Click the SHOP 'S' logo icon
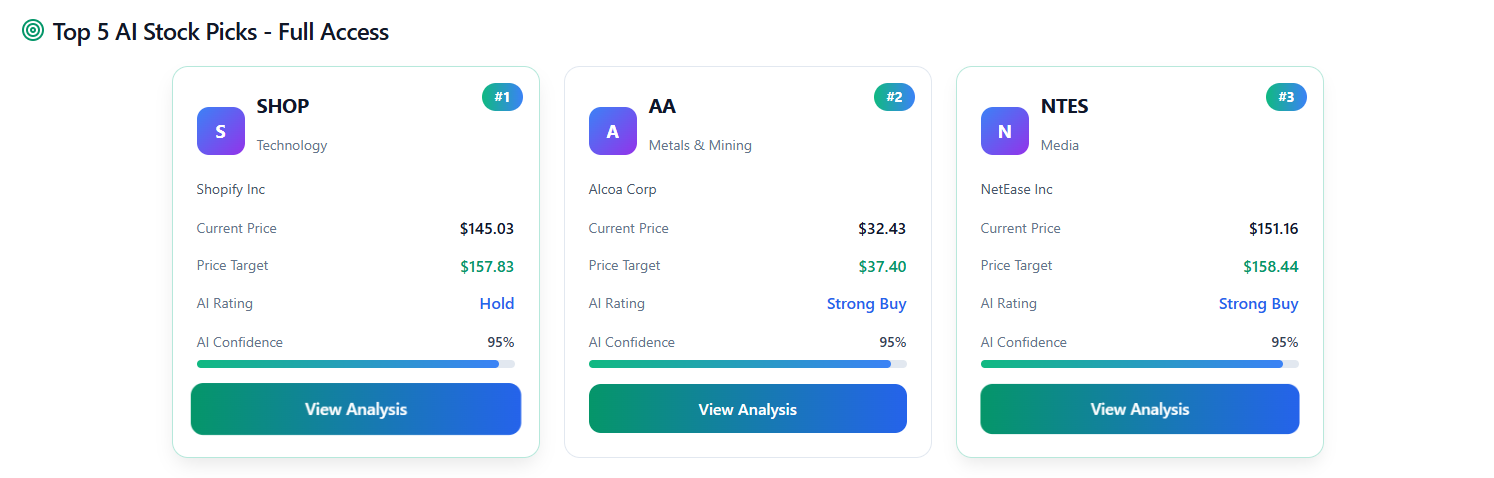This screenshot has height=478, width=1494. pyautogui.click(x=221, y=131)
